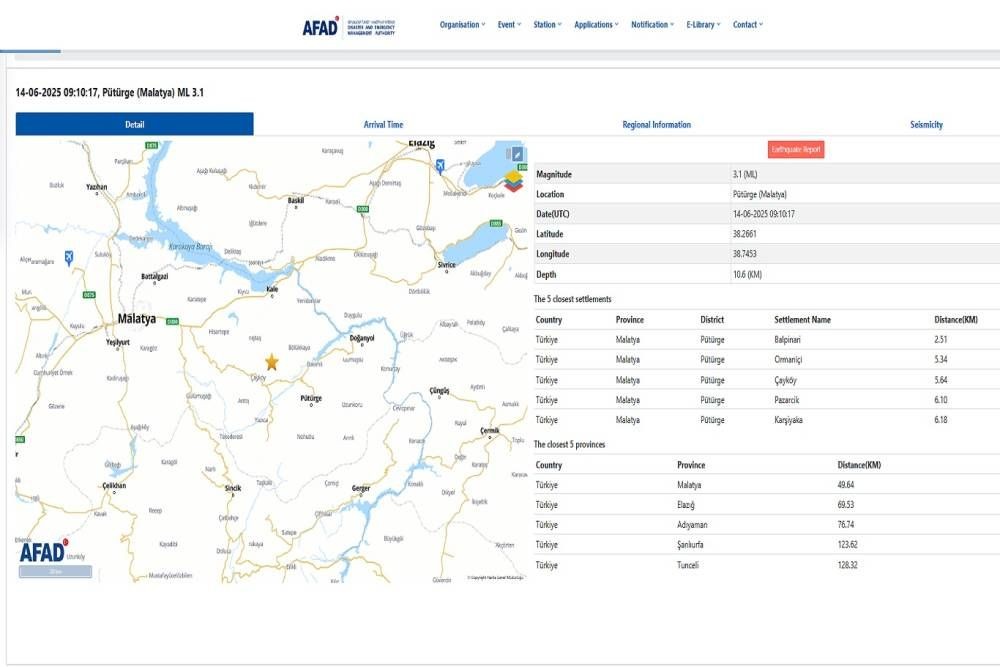The image size is (1000, 667).
Task: Click the AFAD logo in the header
Action: tap(323, 25)
